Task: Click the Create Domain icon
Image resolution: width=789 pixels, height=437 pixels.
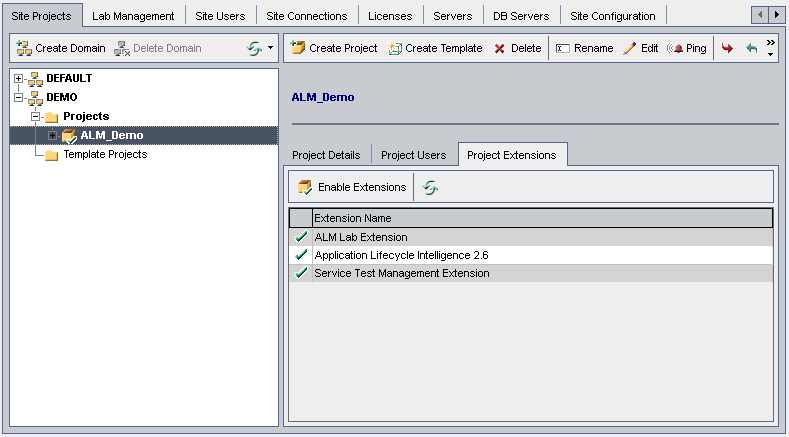Action: click(24, 48)
